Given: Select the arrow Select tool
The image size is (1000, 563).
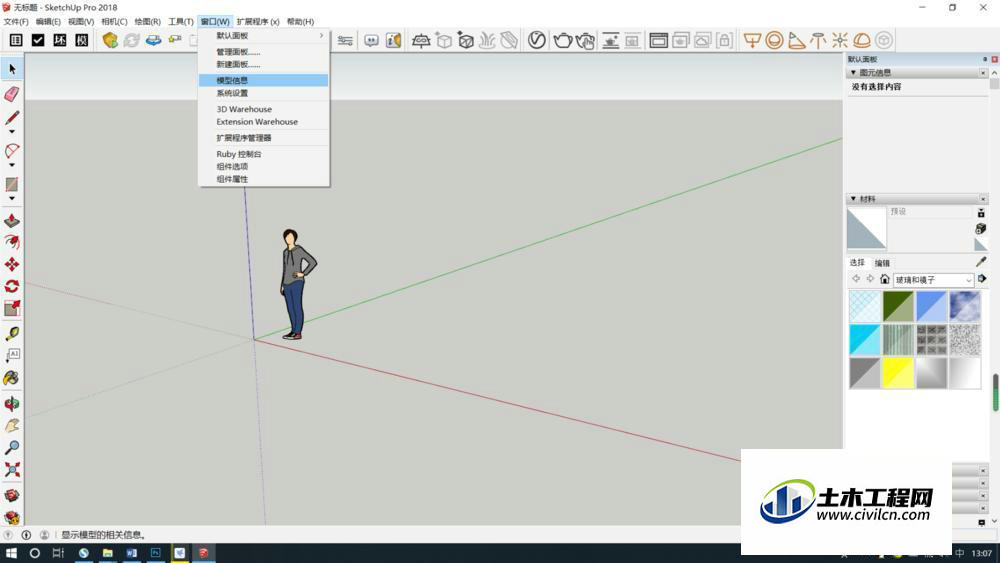Looking at the screenshot, I should click(12, 69).
